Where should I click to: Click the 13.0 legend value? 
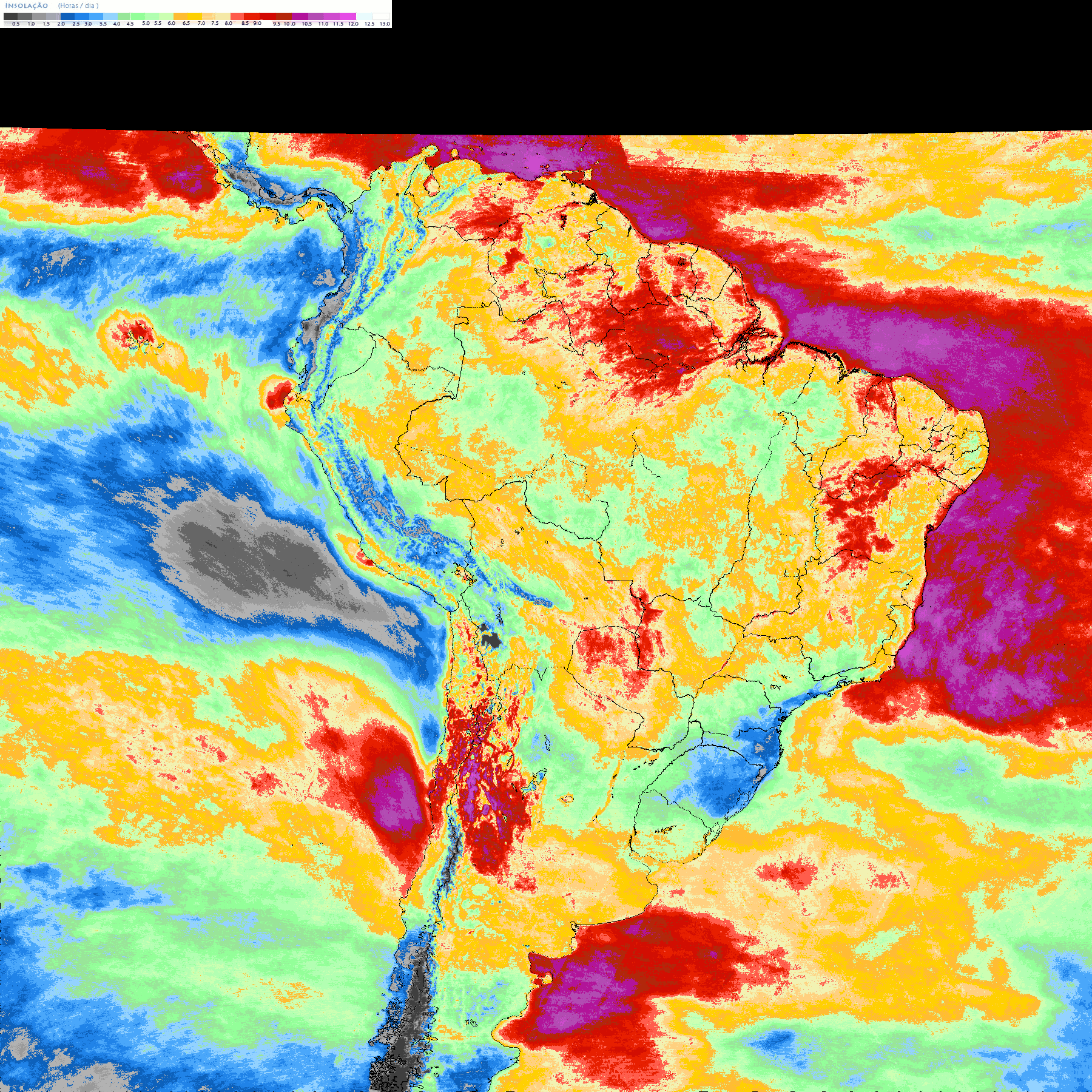pos(385,24)
